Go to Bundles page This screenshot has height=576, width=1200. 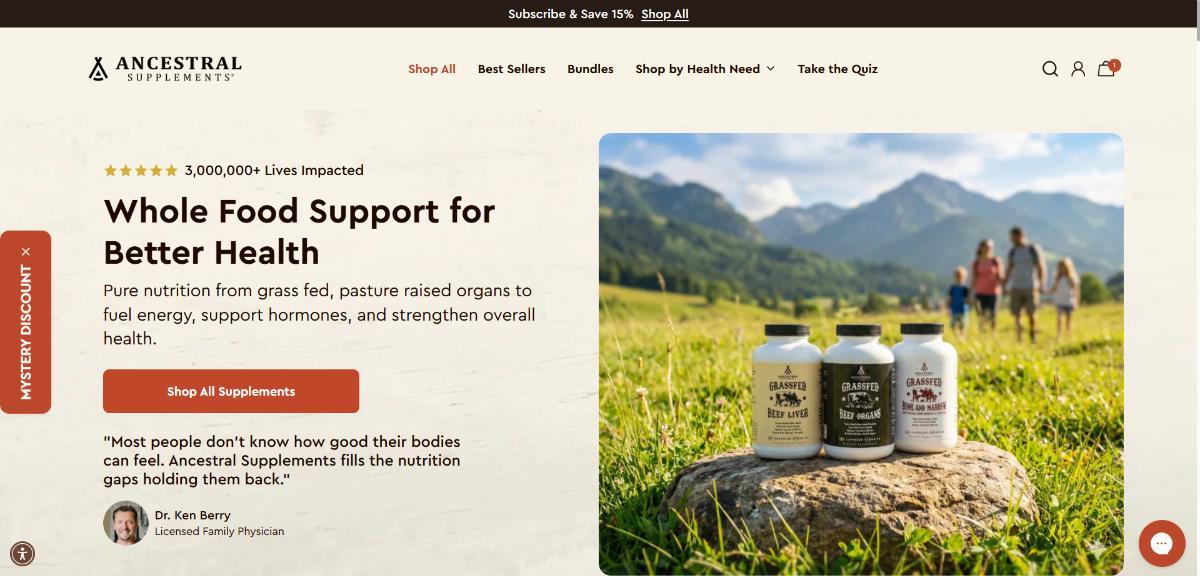pos(590,69)
